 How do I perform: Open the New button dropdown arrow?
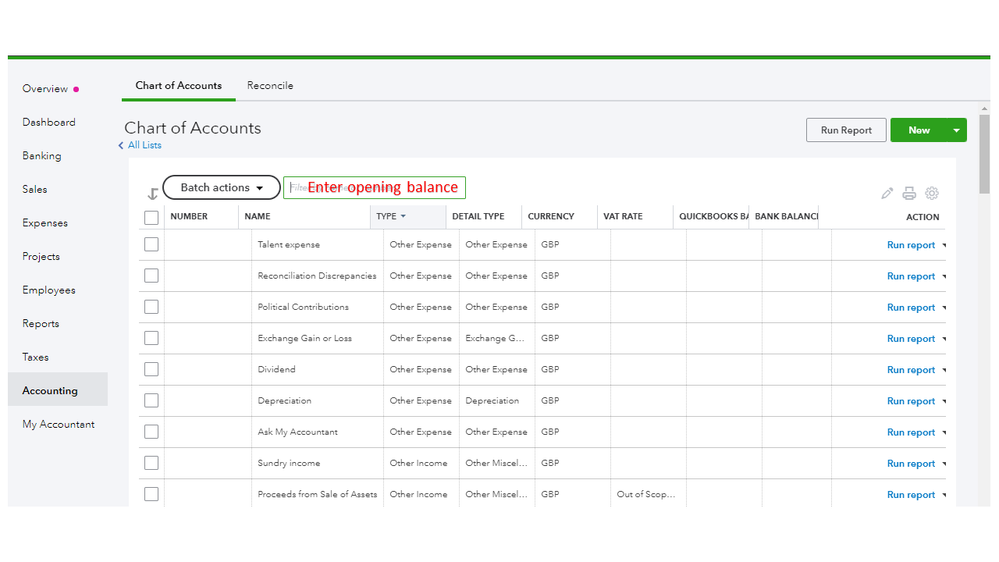pyautogui.click(x=956, y=130)
